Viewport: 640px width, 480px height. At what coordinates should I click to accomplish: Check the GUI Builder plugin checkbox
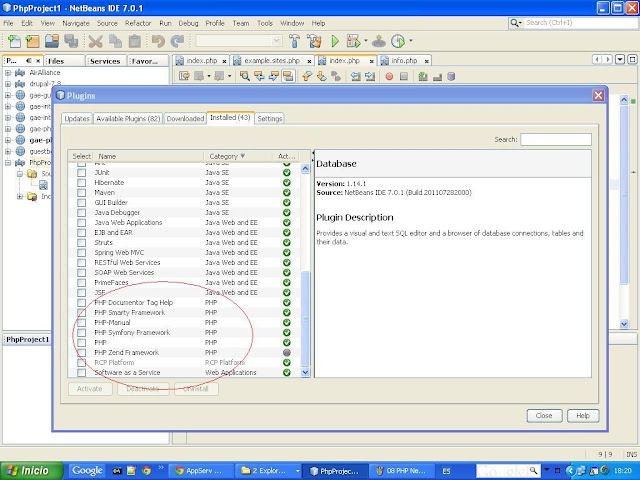click(x=82, y=202)
